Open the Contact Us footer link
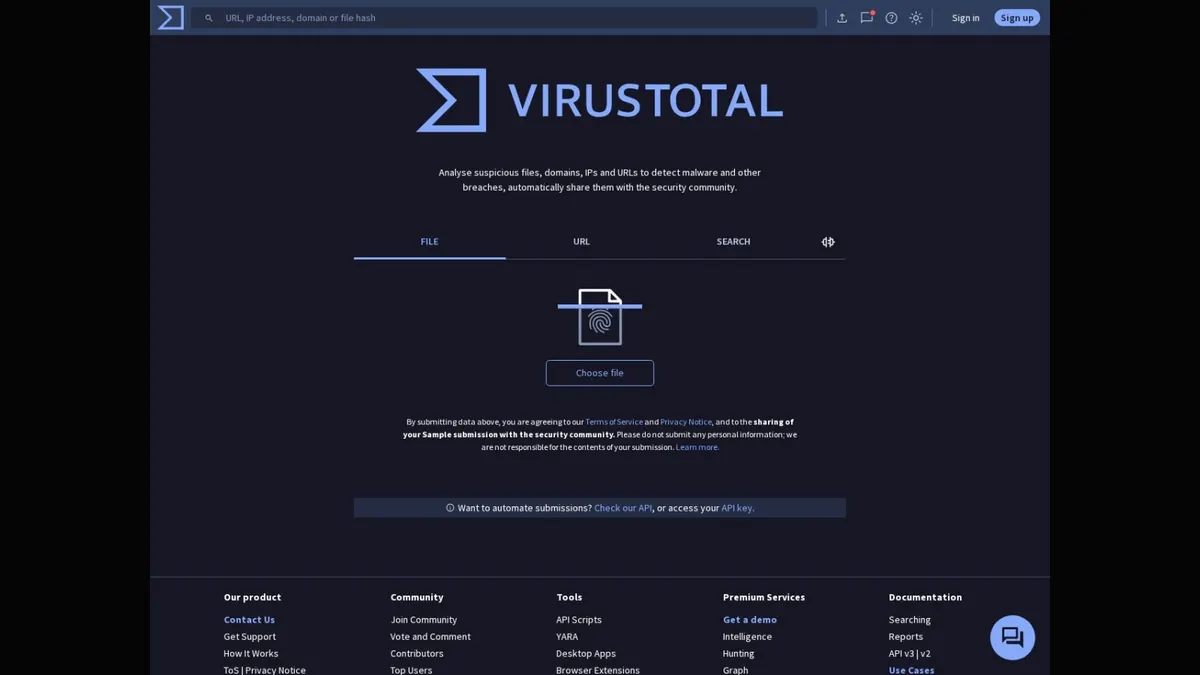The image size is (1200, 675). pyautogui.click(x=249, y=620)
